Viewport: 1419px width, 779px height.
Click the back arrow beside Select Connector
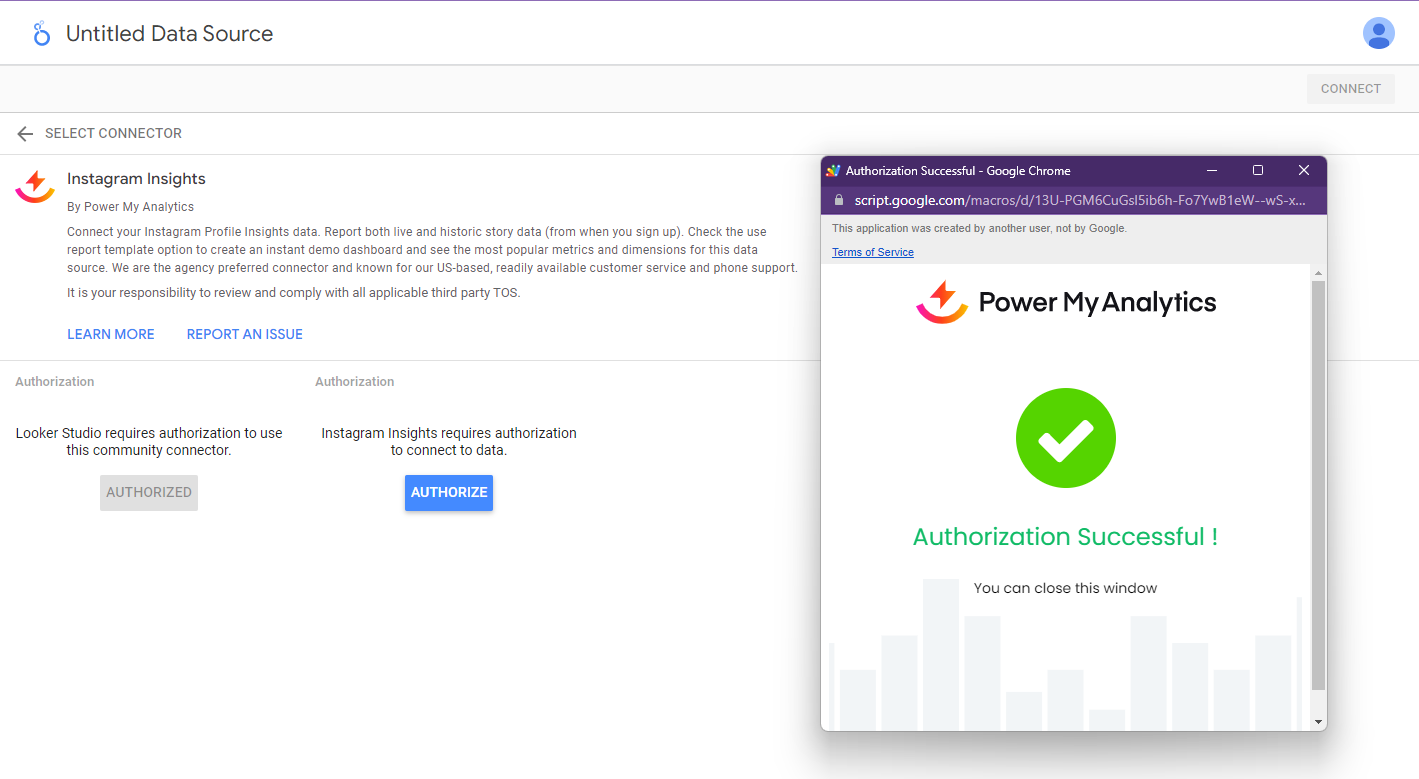tap(25, 134)
